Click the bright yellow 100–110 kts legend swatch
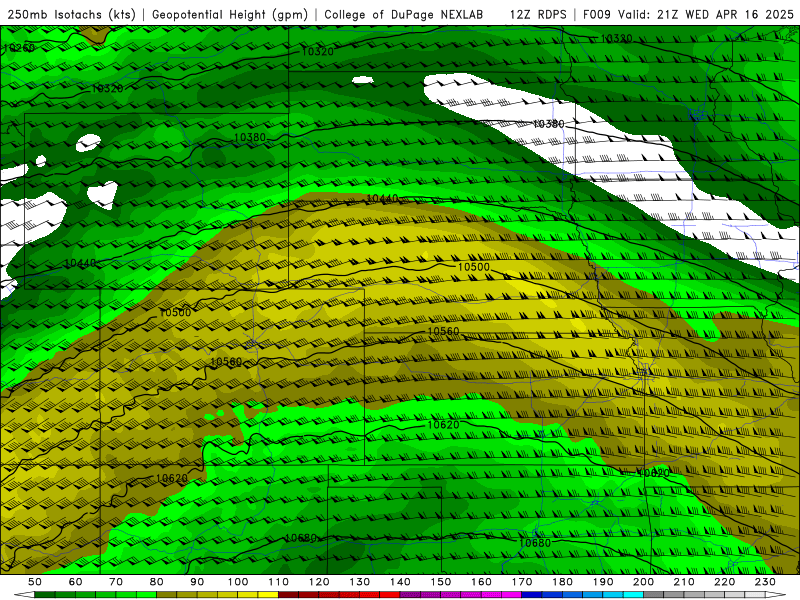This screenshot has height=600, width=800. (258, 595)
